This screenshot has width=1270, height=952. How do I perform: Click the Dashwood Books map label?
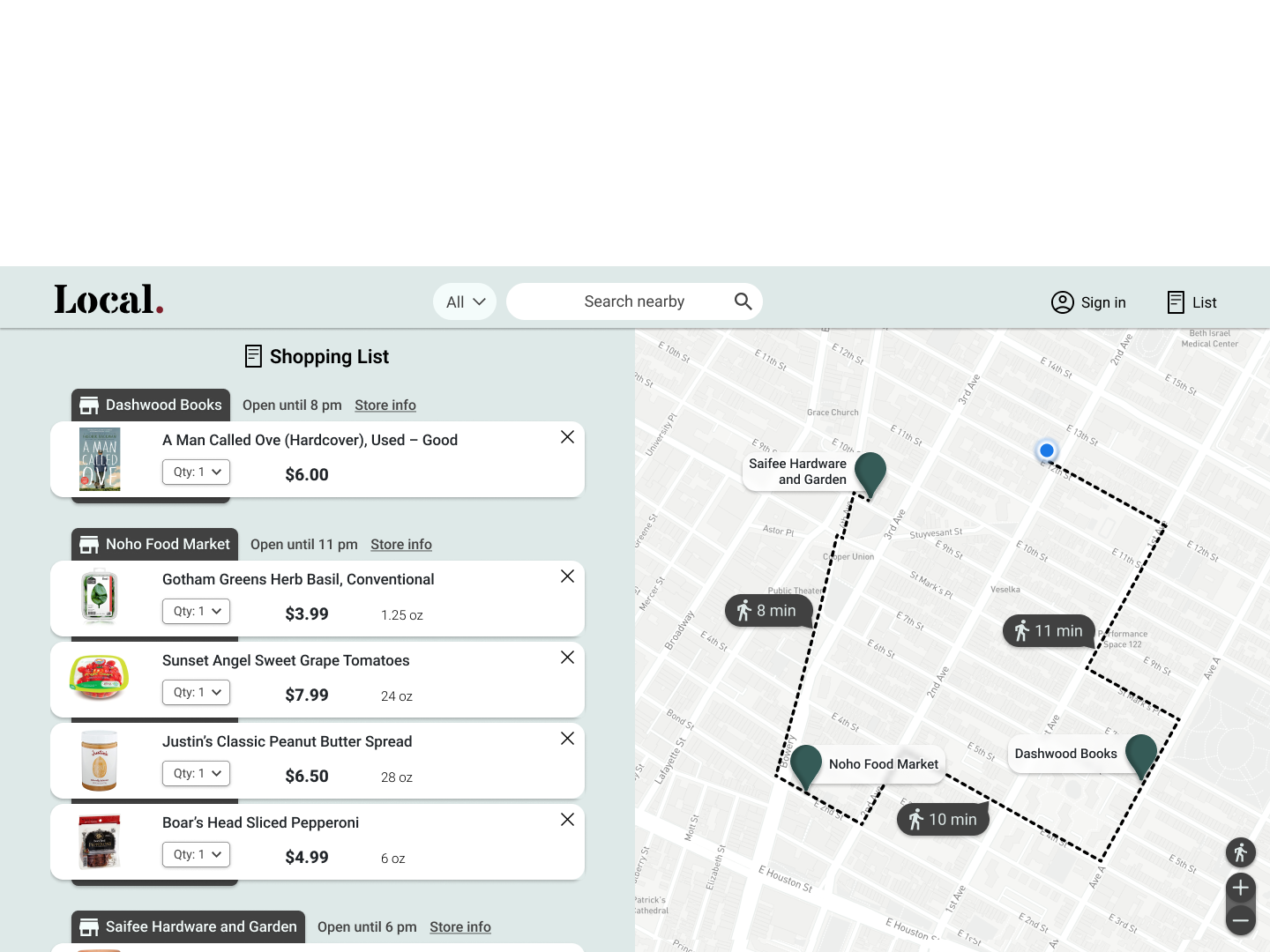click(x=1066, y=754)
